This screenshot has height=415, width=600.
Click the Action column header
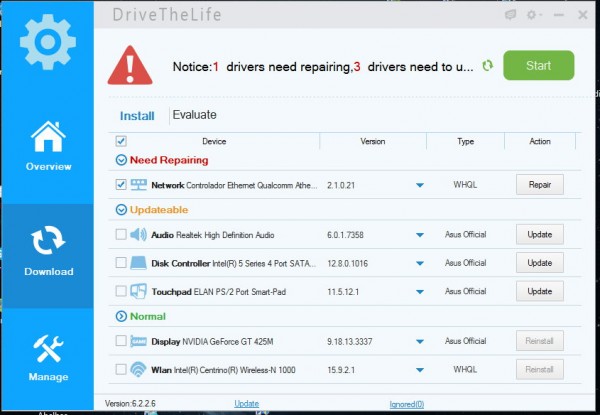[x=540, y=142]
